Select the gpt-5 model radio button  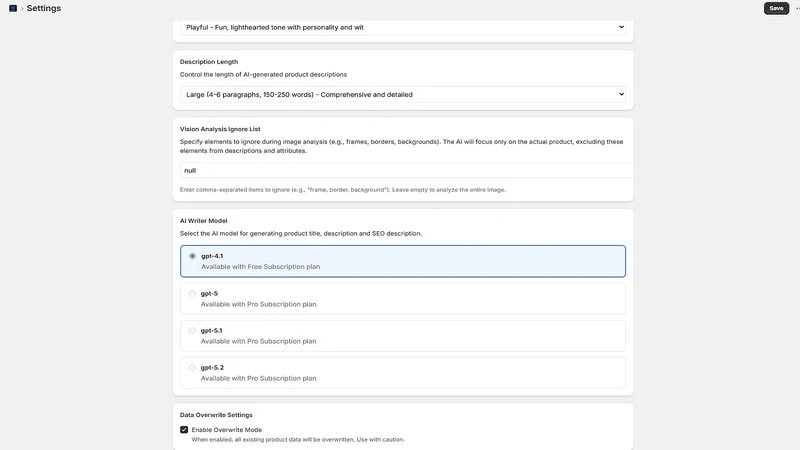tap(192, 293)
